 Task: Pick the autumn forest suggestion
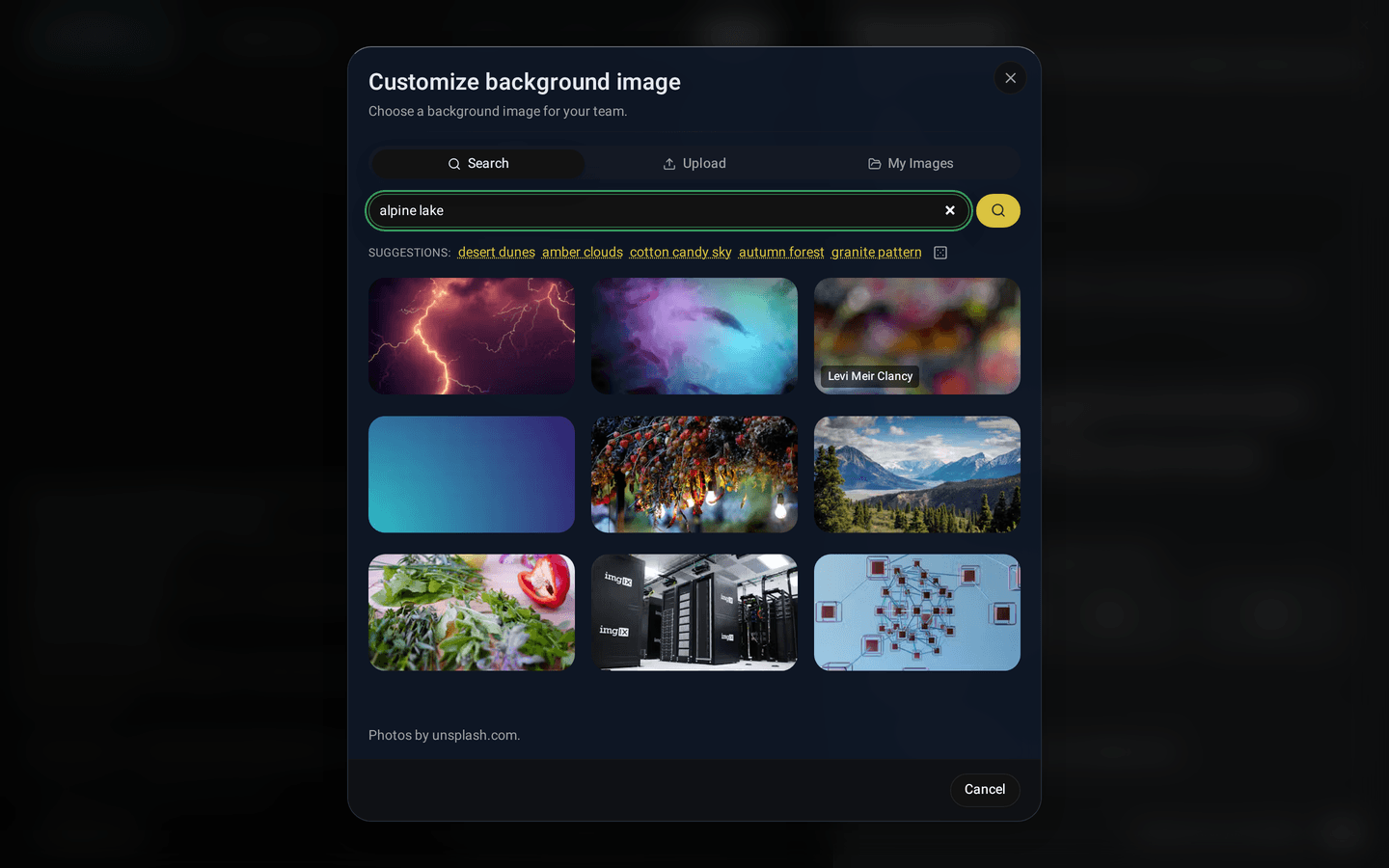[x=781, y=253]
